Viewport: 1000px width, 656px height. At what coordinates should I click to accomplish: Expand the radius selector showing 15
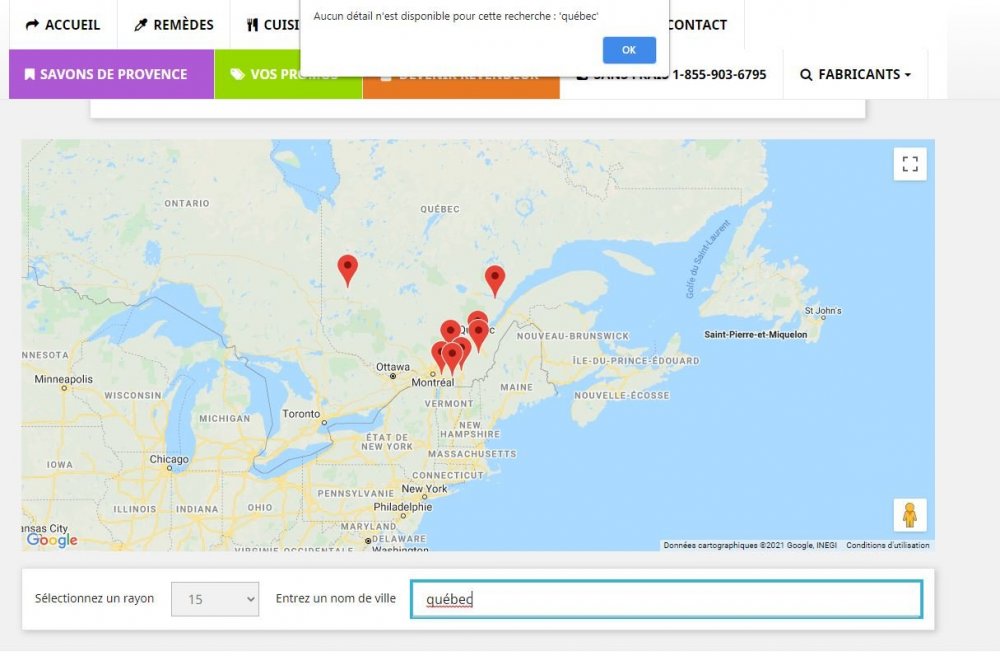pyautogui.click(x=215, y=598)
